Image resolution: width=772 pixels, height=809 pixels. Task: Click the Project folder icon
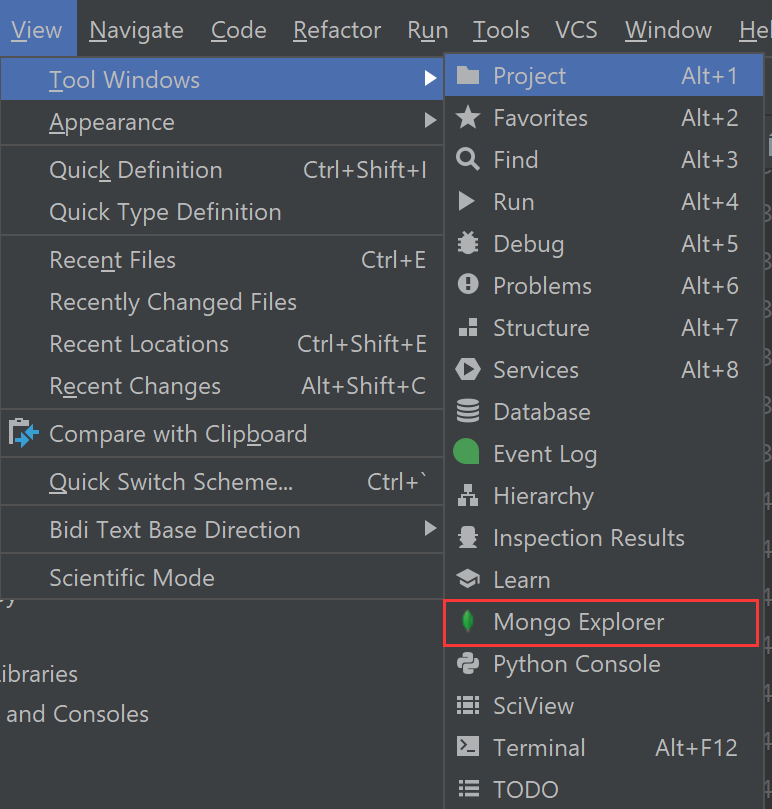(466, 75)
